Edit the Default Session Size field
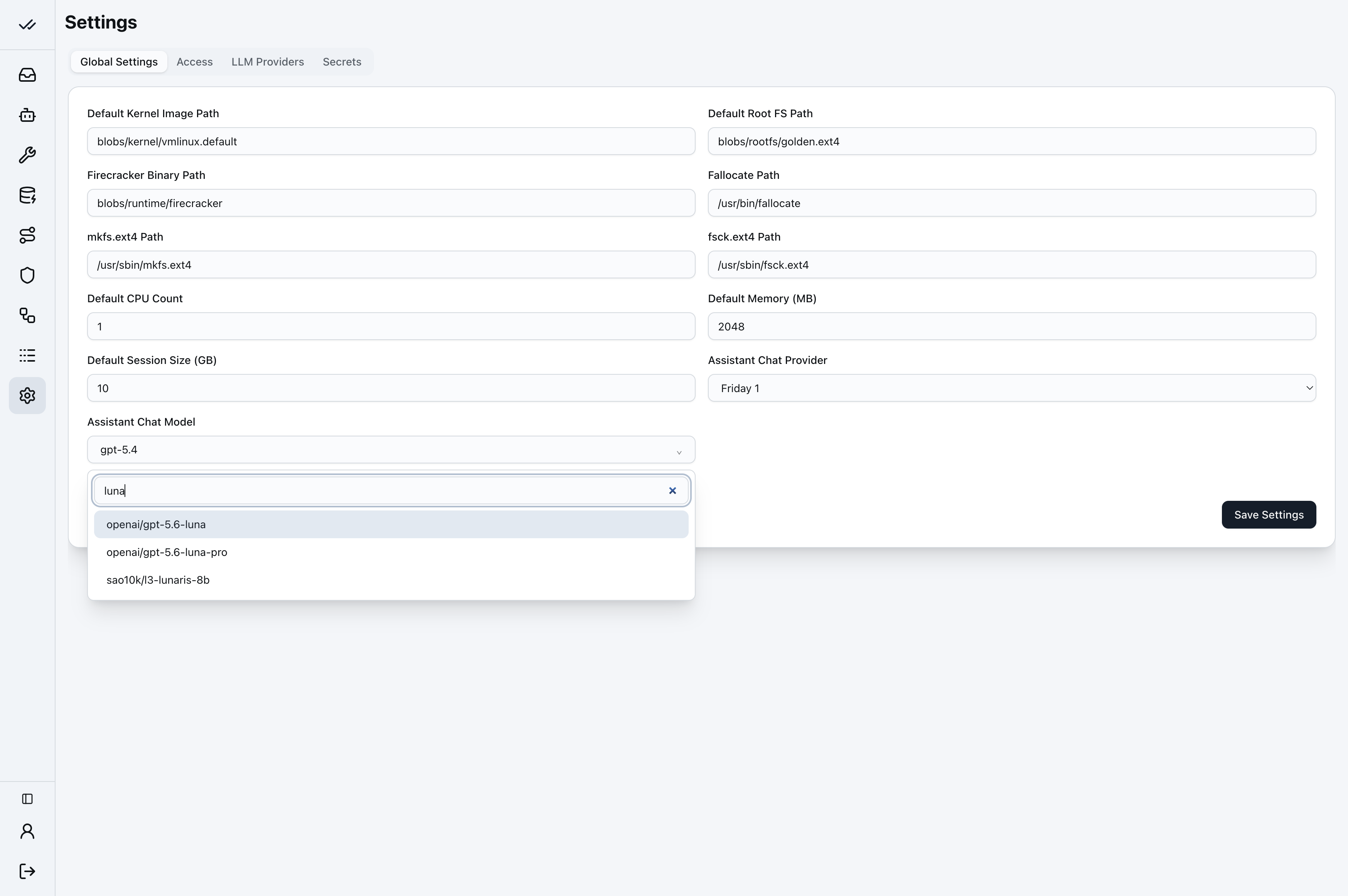This screenshot has width=1348, height=896. click(x=391, y=388)
